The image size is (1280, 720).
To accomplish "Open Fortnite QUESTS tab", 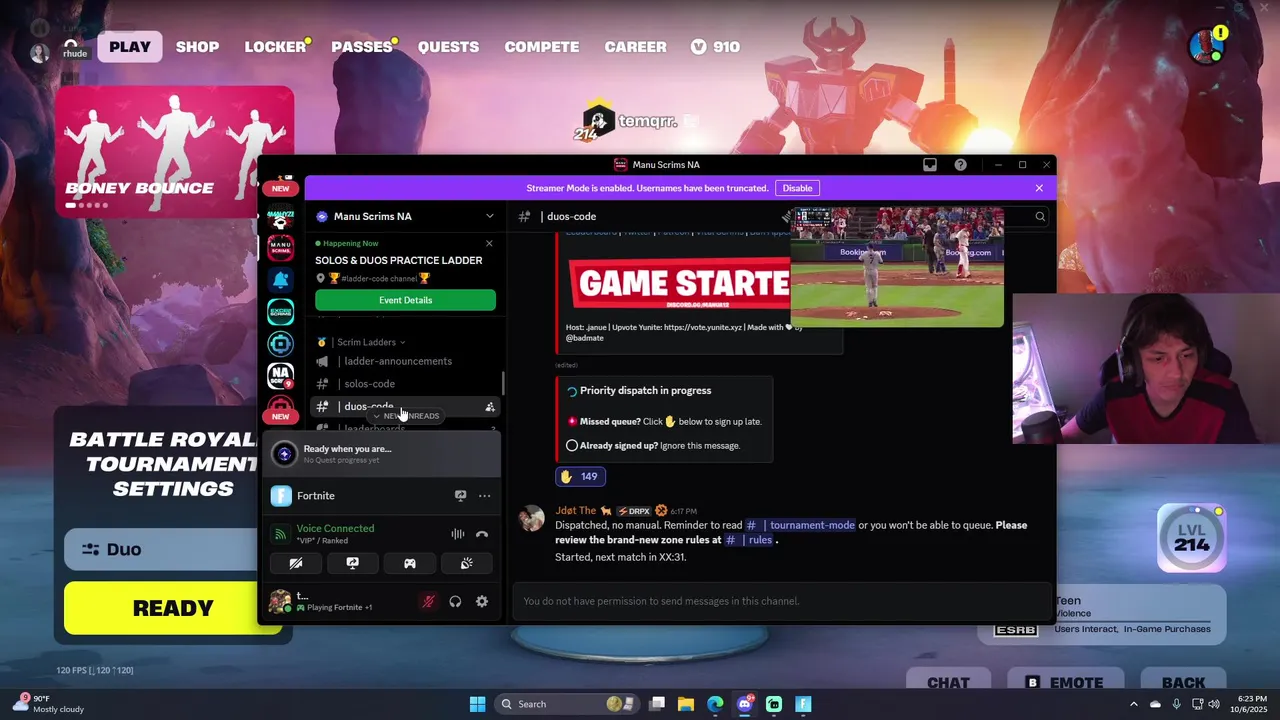I will click(x=448, y=47).
